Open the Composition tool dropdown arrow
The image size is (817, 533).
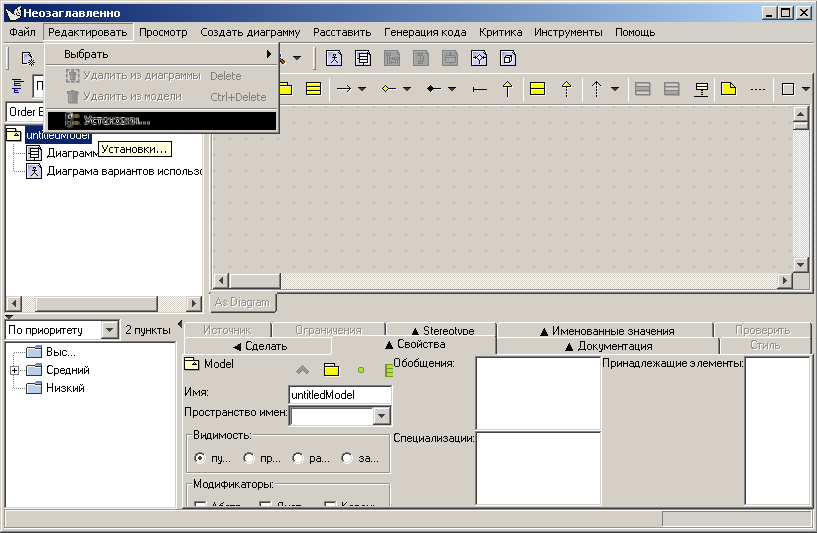(452, 89)
